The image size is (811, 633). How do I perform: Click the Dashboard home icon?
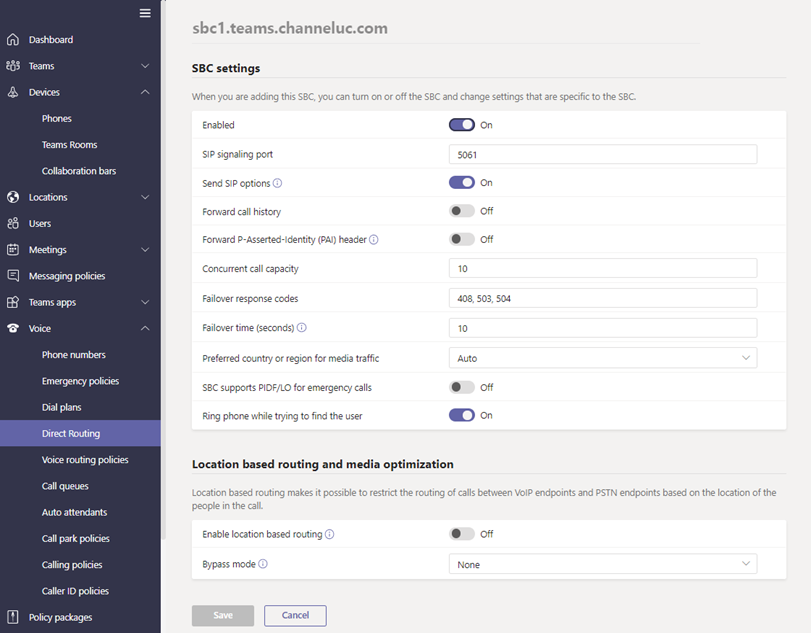pos(13,39)
